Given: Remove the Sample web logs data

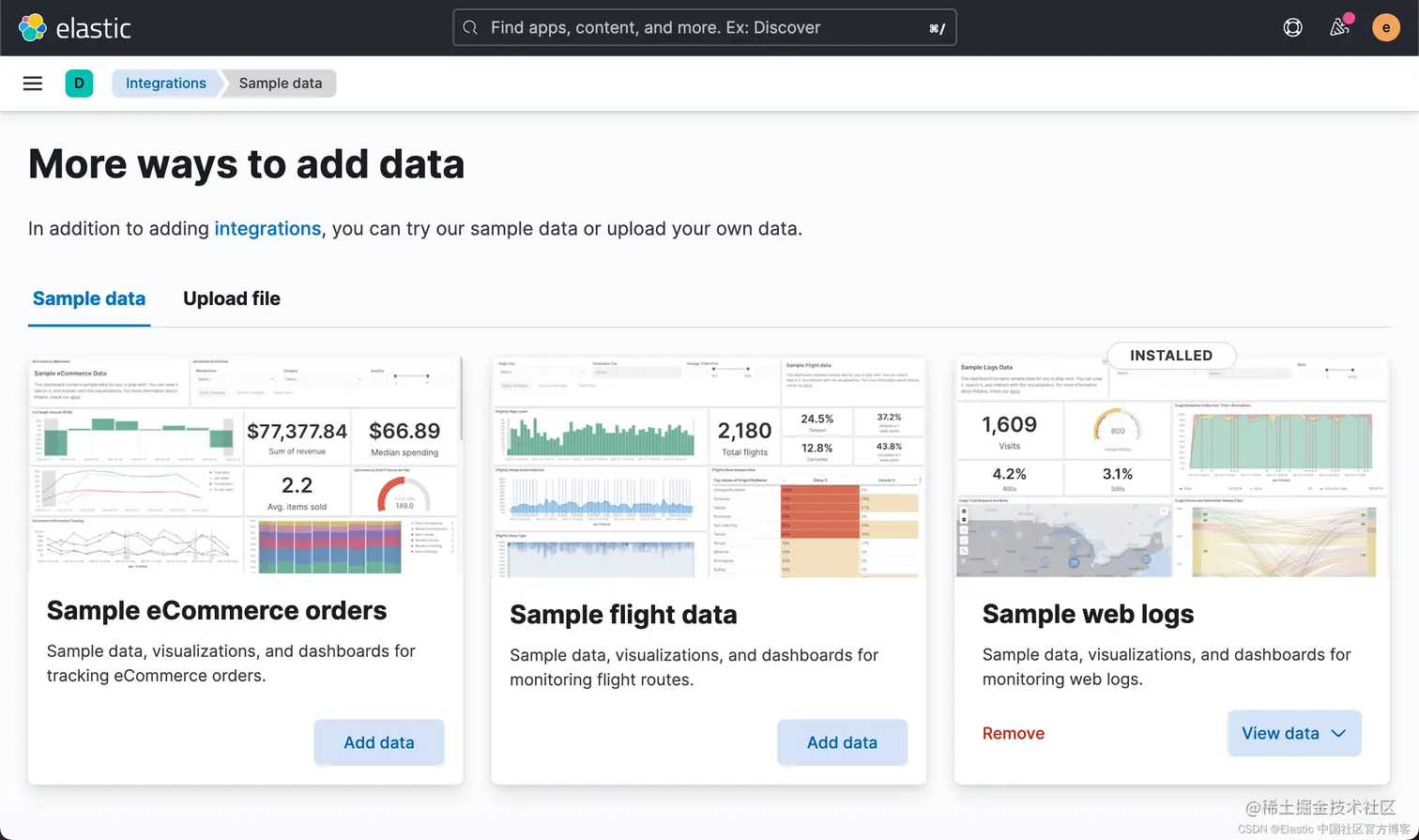Looking at the screenshot, I should click(1014, 734).
